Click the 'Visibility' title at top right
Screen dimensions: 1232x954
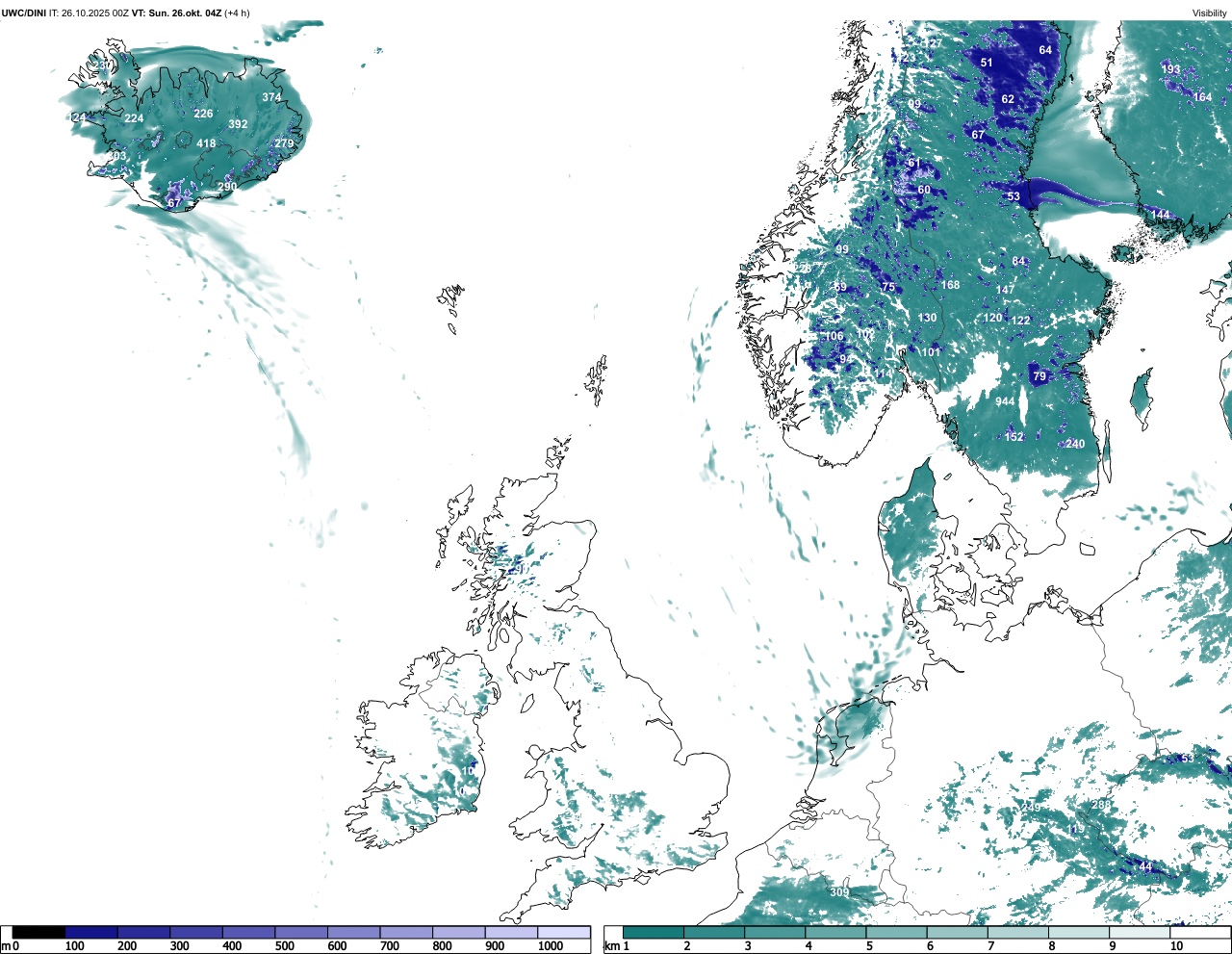(1210, 13)
